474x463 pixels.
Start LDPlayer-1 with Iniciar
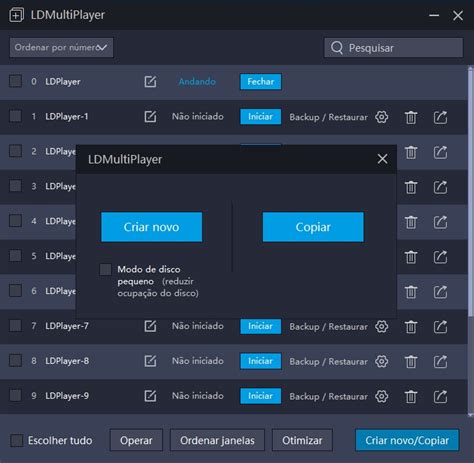click(260, 117)
